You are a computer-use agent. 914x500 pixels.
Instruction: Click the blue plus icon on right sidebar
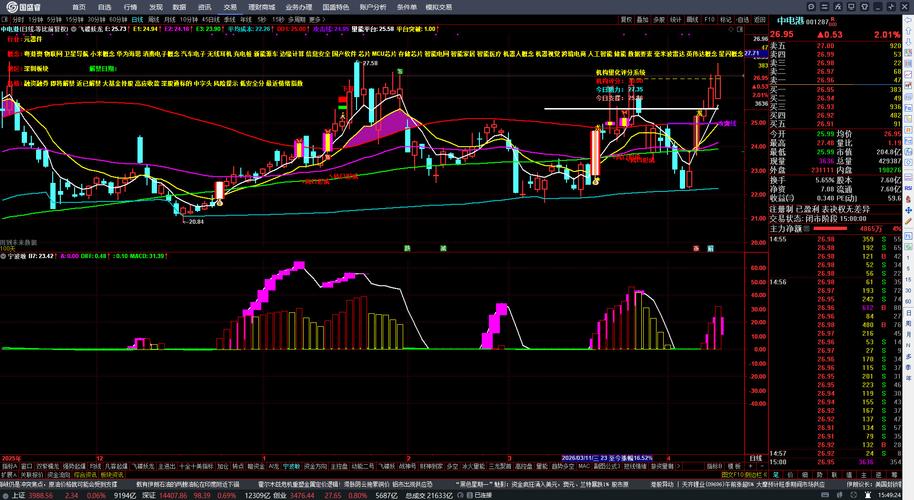(x=908, y=210)
